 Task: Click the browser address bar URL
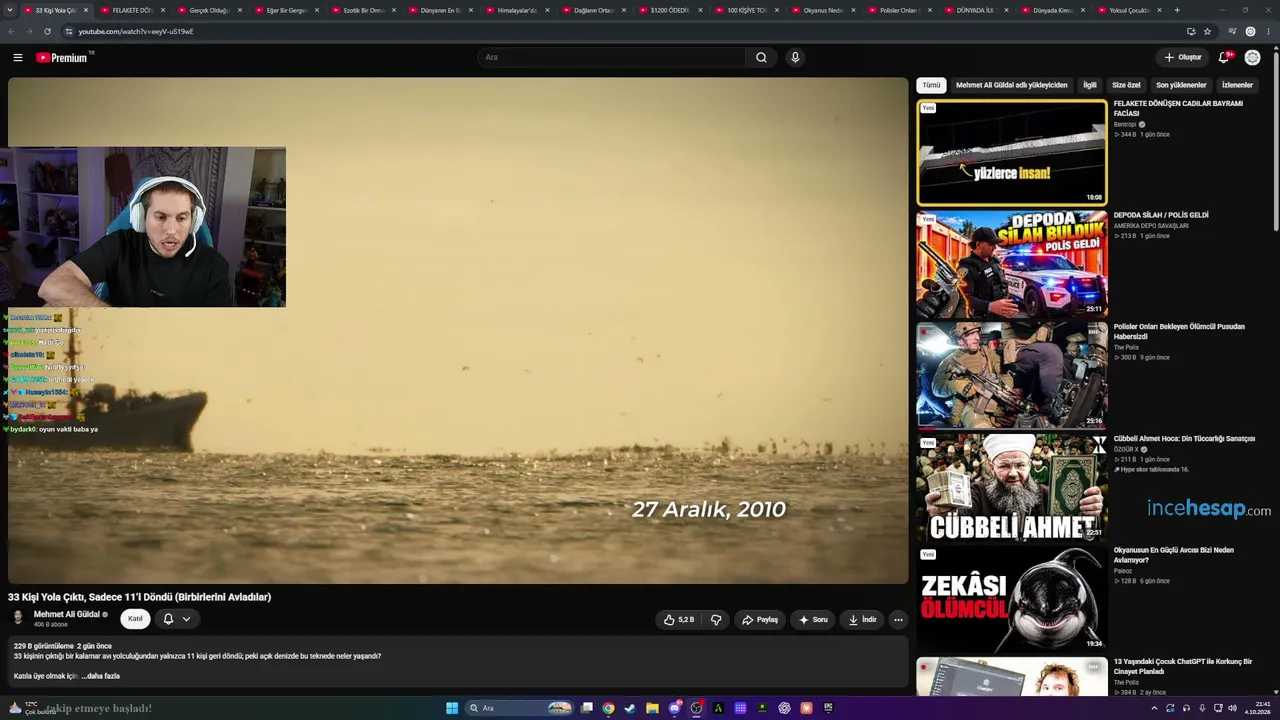coord(136,31)
